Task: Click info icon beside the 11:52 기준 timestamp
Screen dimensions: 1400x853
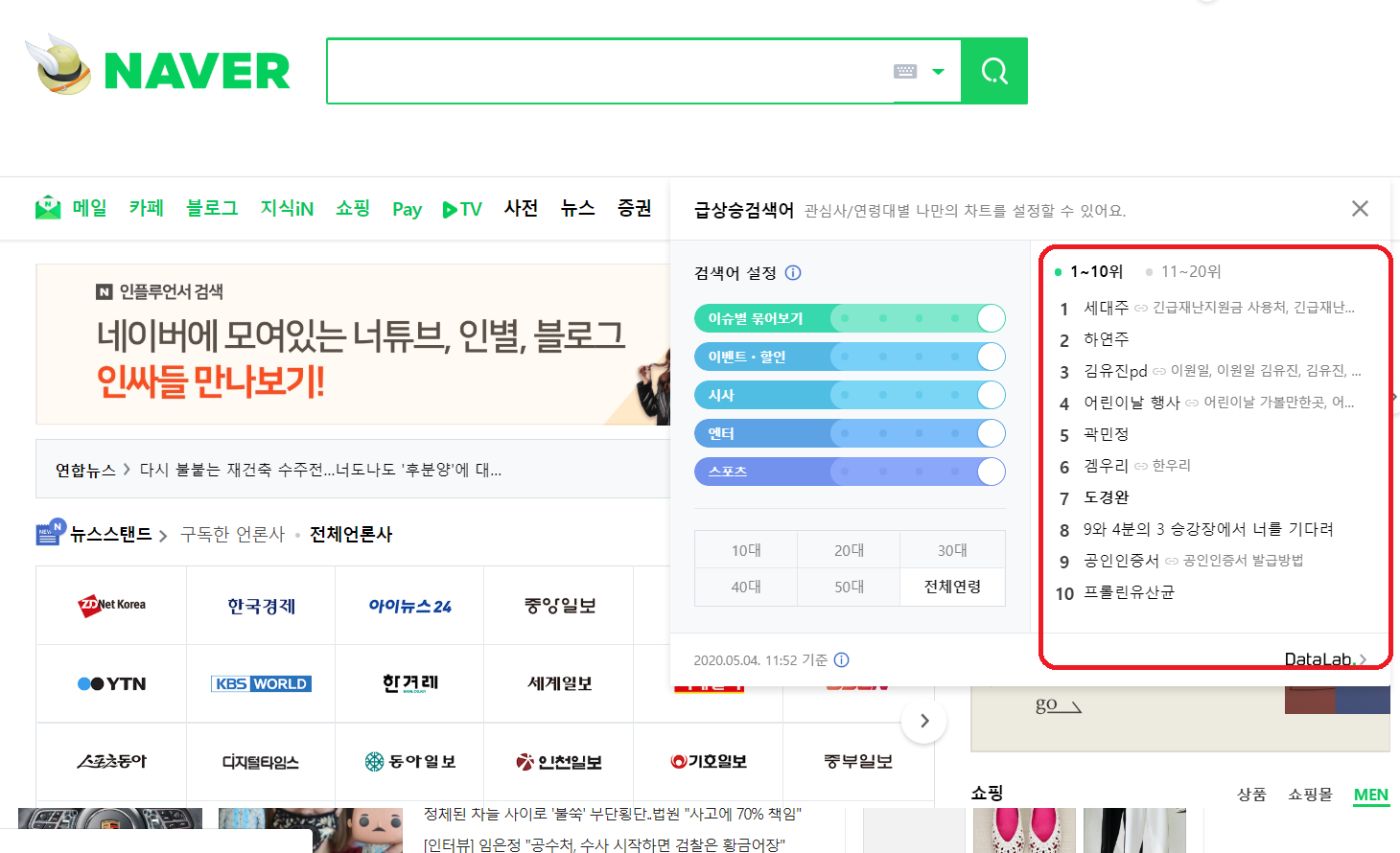Action: pyautogui.click(x=842, y=659)
